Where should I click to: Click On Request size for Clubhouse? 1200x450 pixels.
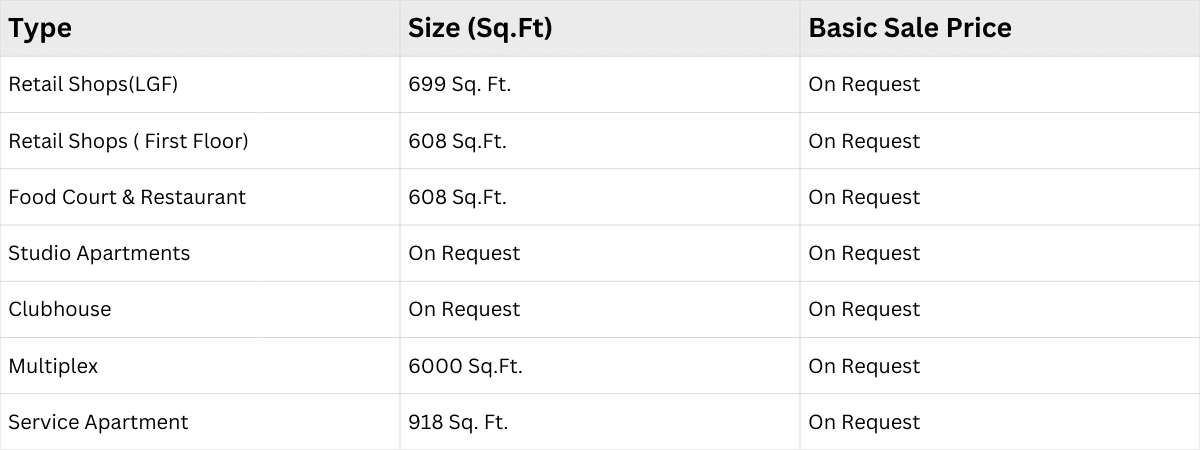click(x=464, y=309)
